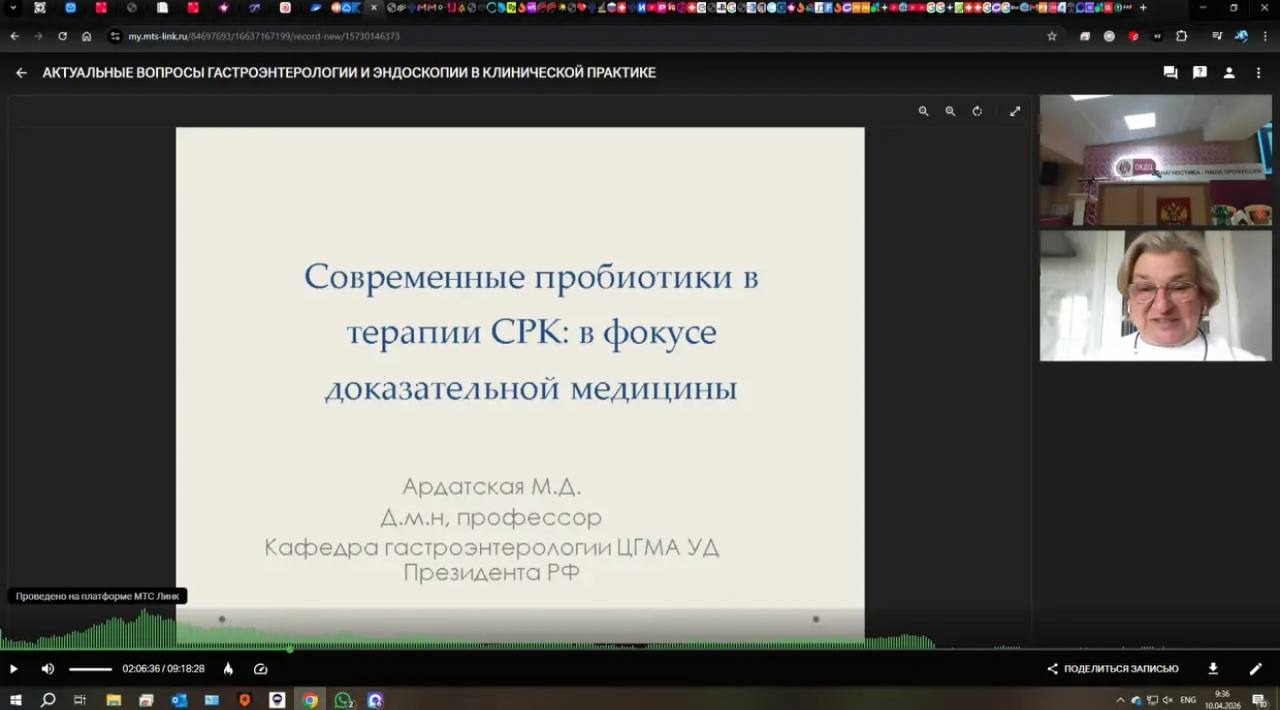Screen dimensions: 1280x710
Task: Rotate the presentation slide
Action: click(977, 111)
